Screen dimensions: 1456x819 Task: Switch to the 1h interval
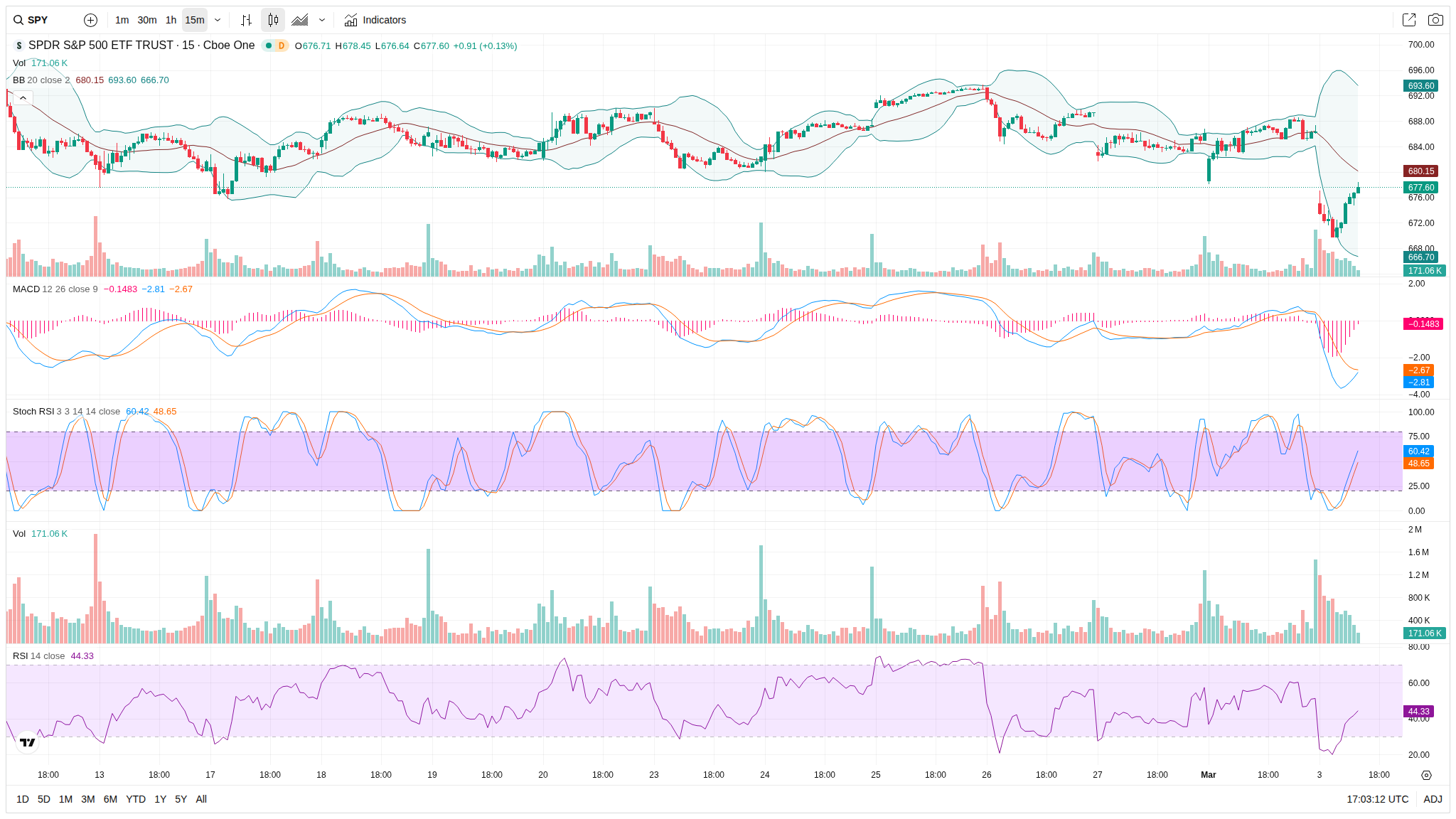(171, 20)
